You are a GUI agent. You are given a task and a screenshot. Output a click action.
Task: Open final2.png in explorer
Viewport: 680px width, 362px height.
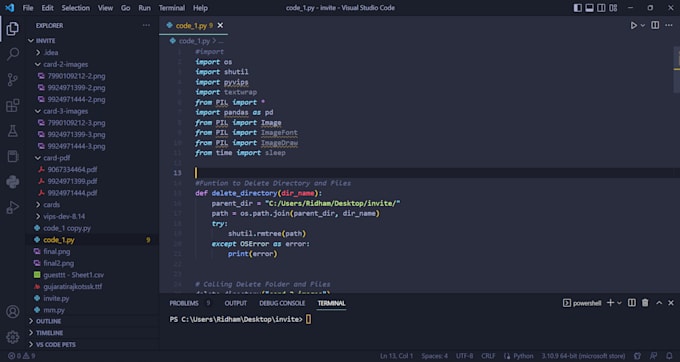click(x=59, y=263)
